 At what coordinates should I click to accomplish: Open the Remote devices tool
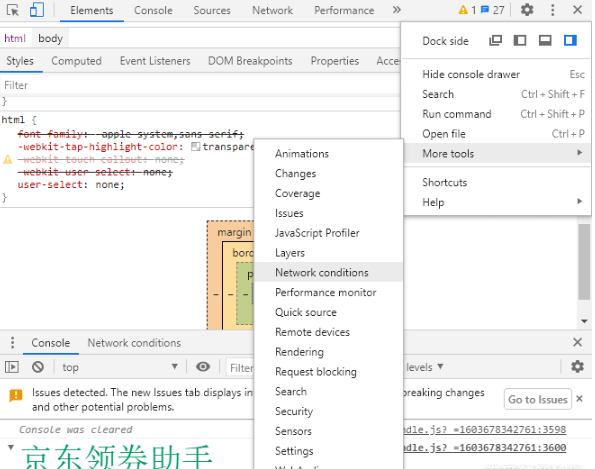click(x=328, y=332)
